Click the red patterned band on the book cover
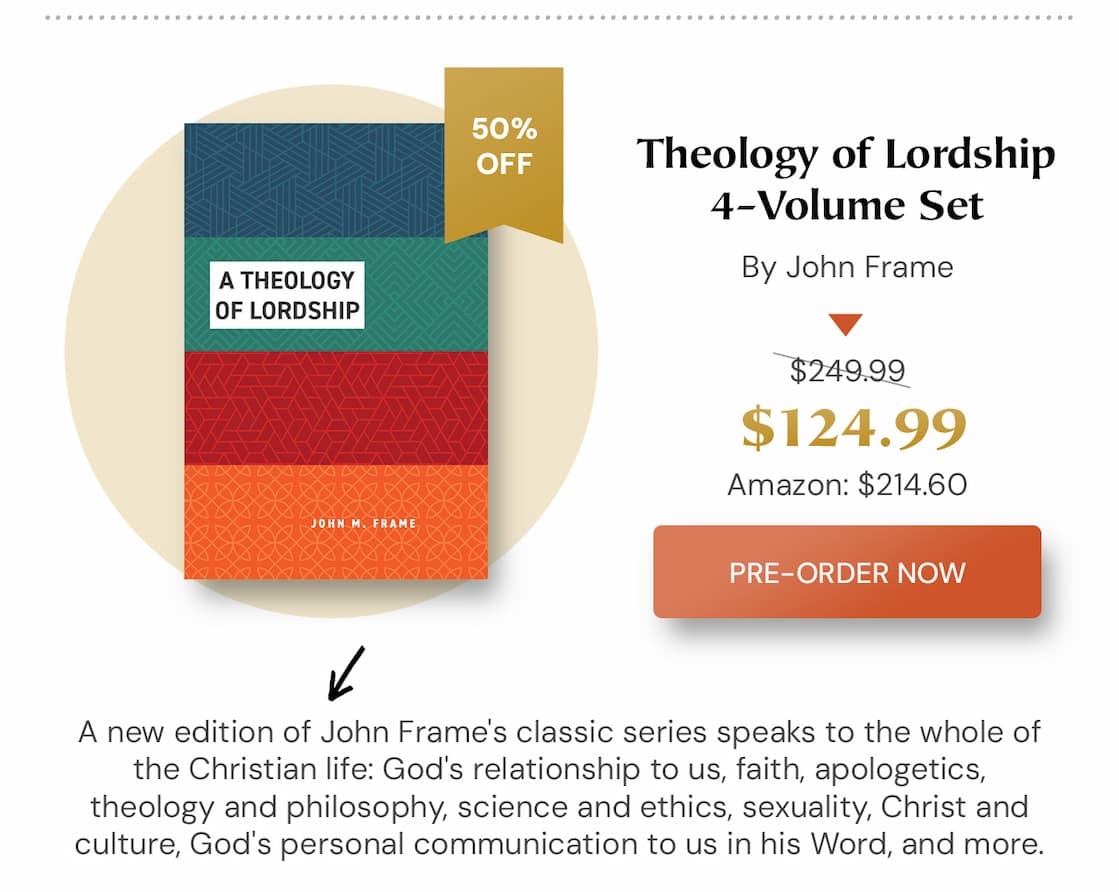1119x892 pixels. [x=336, y=407]
